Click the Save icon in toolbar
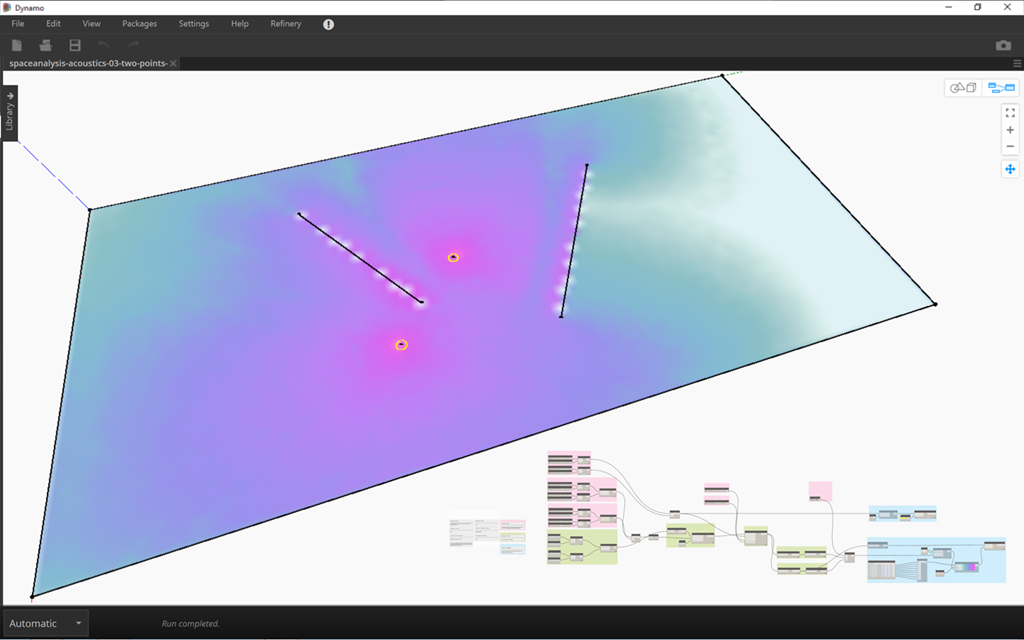This screenshot has height=640, width=1024. 75,45
